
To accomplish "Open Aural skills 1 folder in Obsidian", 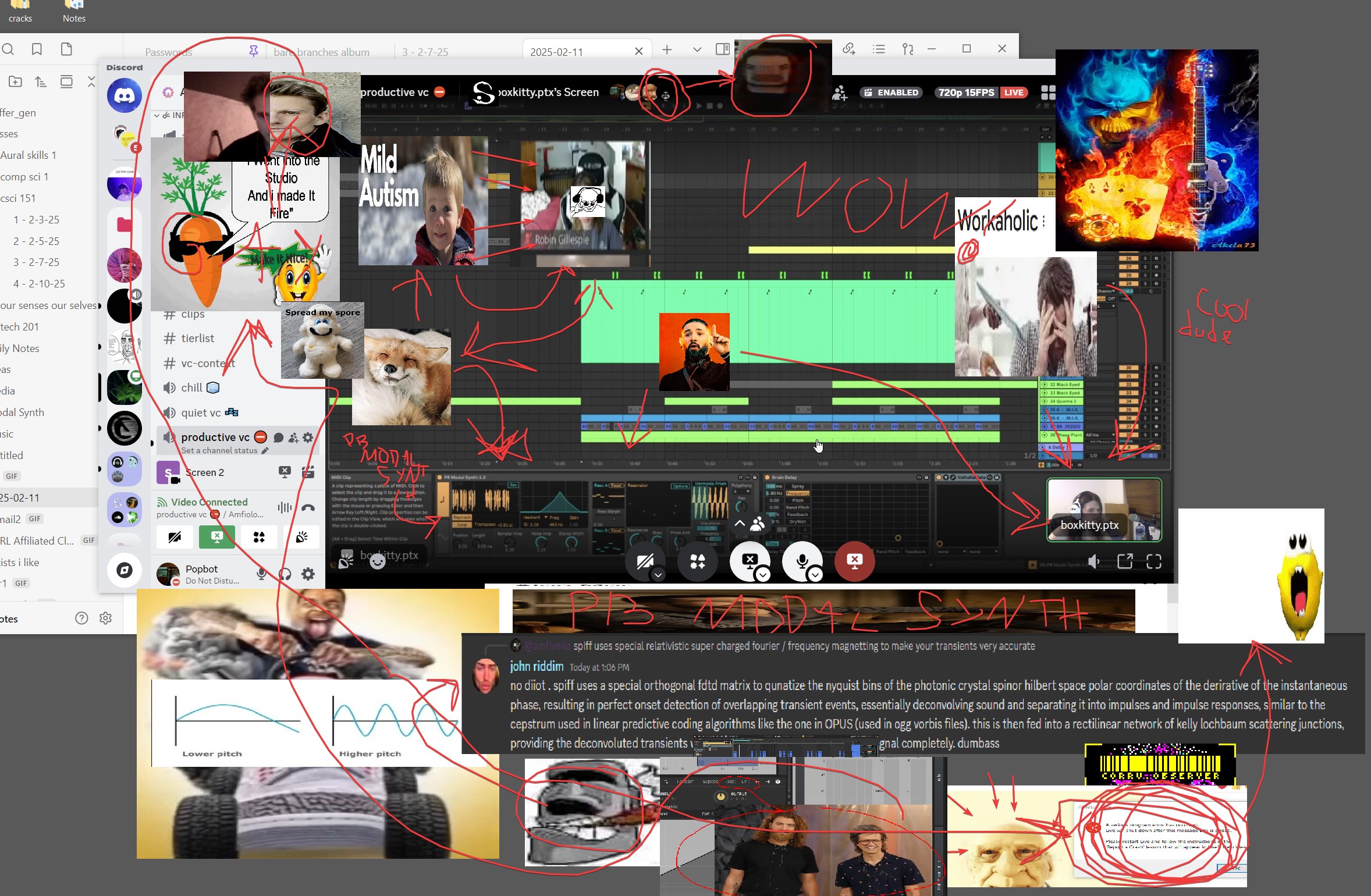I will tap(29, 155).
